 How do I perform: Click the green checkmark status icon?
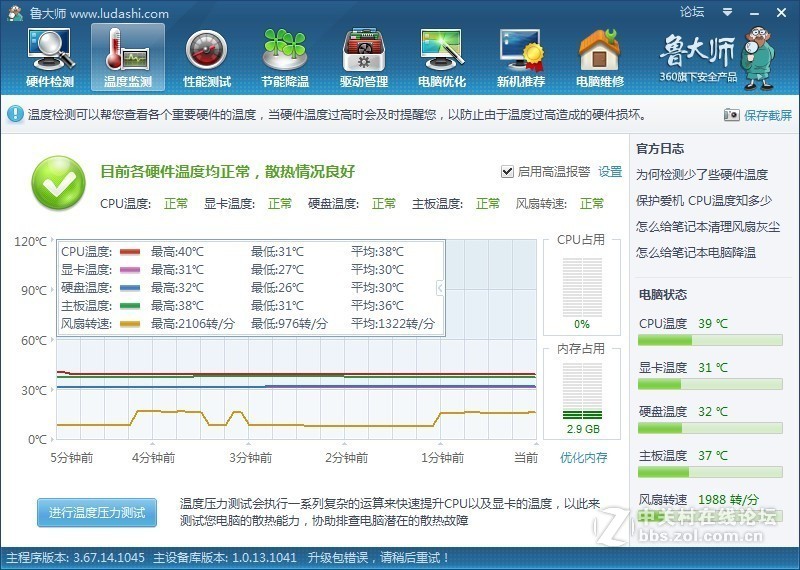tap(59, 183)
